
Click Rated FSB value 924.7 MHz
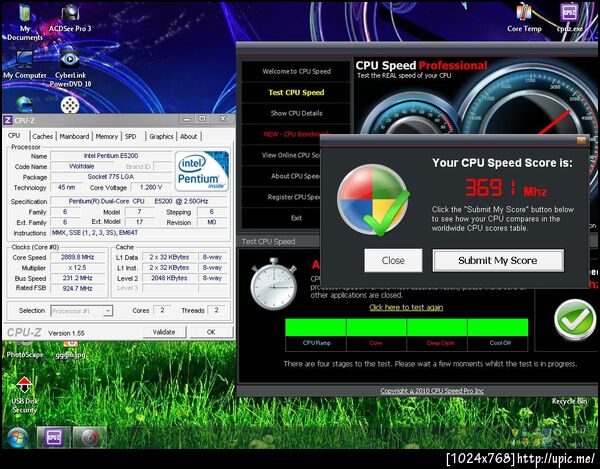pyautogui.click(x=78, y=288)
